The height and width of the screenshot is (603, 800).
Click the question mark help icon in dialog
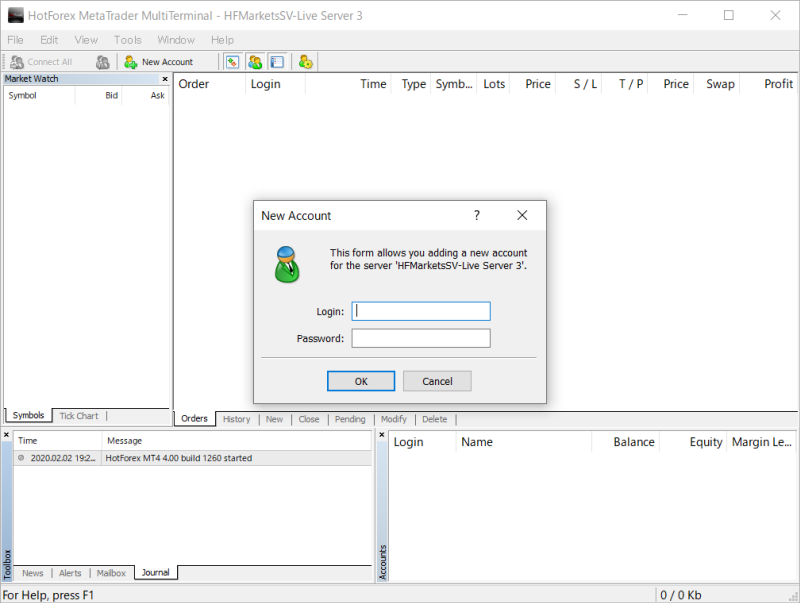point(477,215)
